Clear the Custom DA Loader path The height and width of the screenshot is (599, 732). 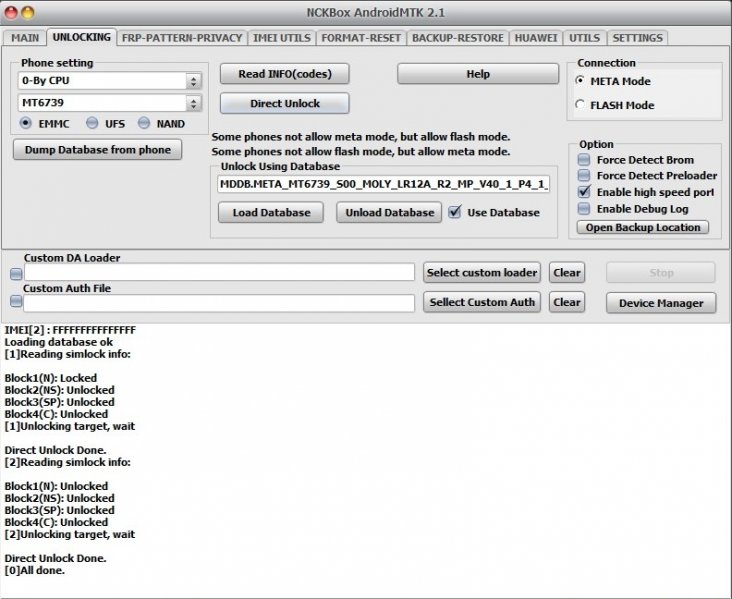pyautogui.click(x=567, y=273)
